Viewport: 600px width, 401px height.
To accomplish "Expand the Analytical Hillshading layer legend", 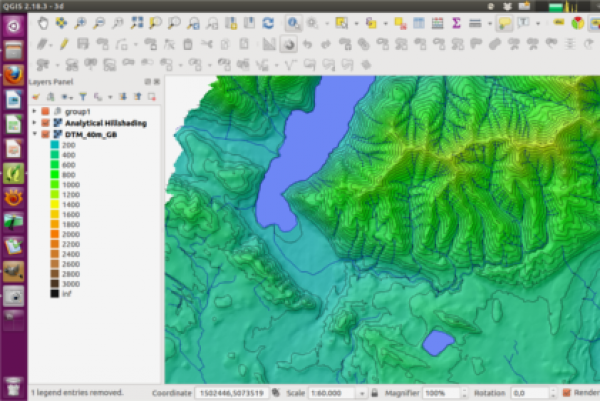I will 35,122.
